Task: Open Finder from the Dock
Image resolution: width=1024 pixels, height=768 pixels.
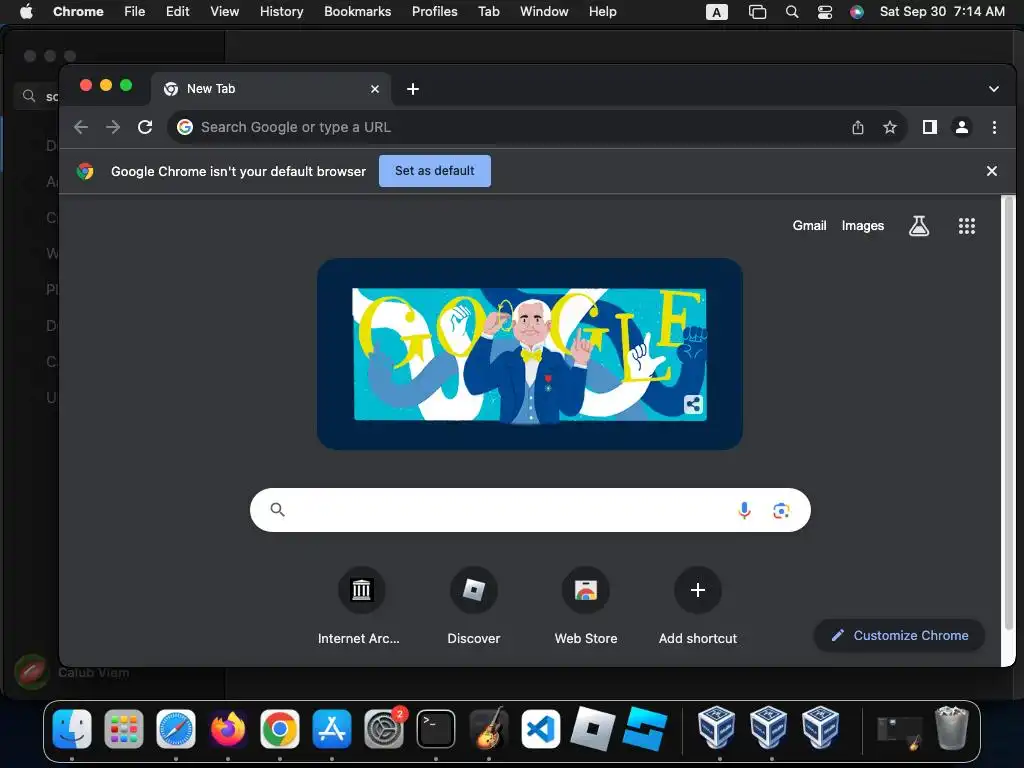Action: (x=72, y=728)
